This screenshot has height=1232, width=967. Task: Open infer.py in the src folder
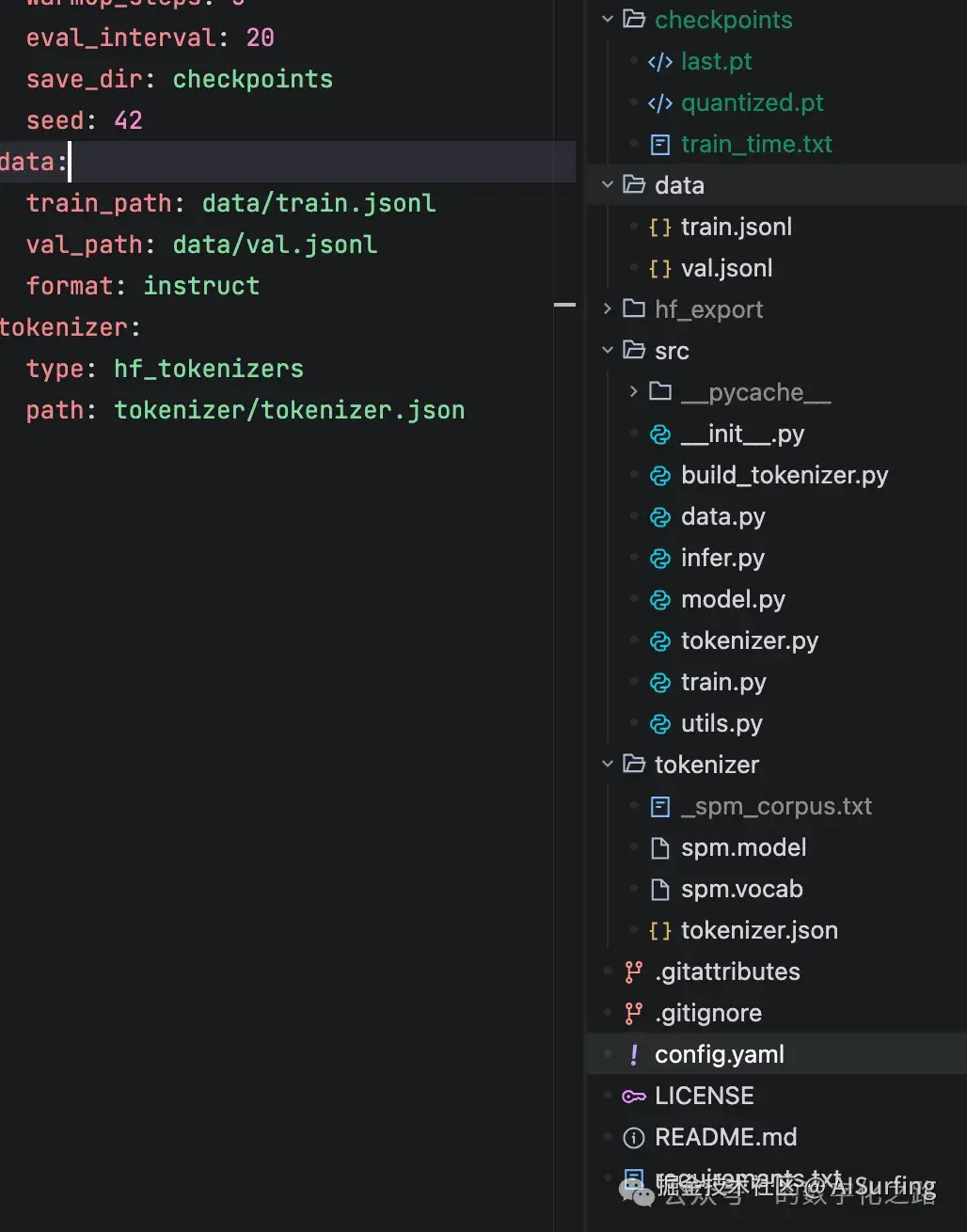pyautogui.click(x=722, y=558)
